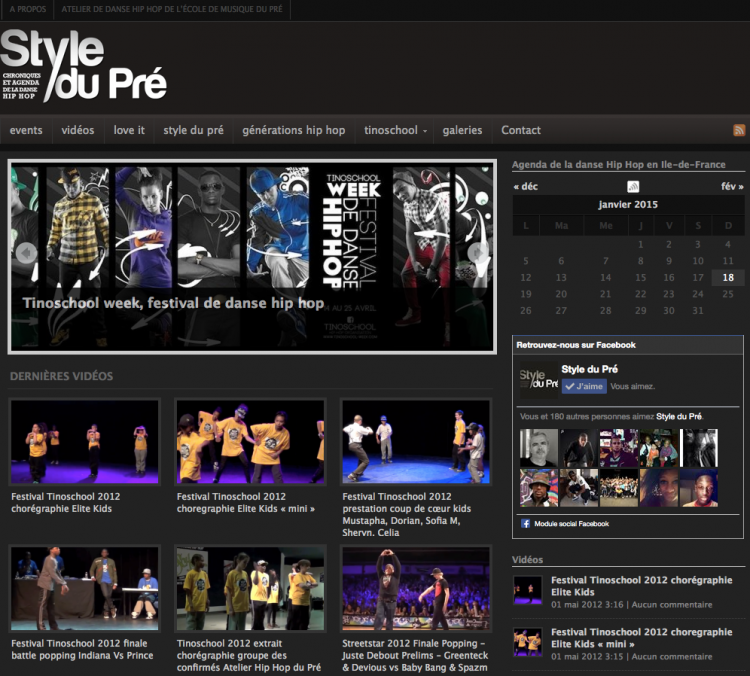Click sidebar thumbnail for Elite Kids mini video
This screenshot has width=750, height=676.
pyautogui.click(x=528, y=642)
